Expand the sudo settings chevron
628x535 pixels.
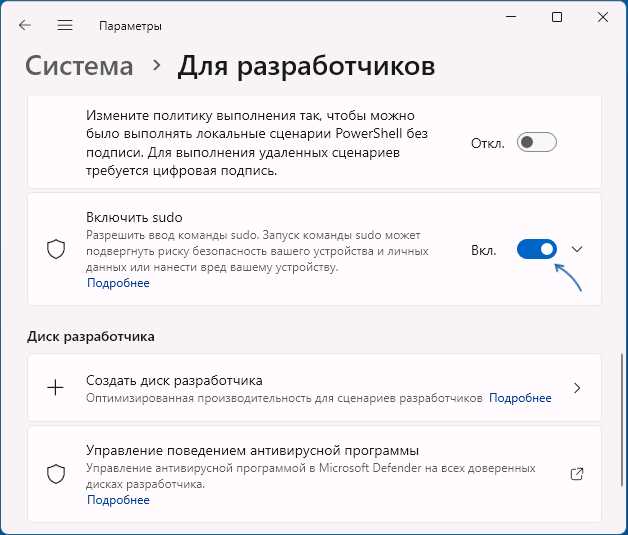[x=577, y=249]
